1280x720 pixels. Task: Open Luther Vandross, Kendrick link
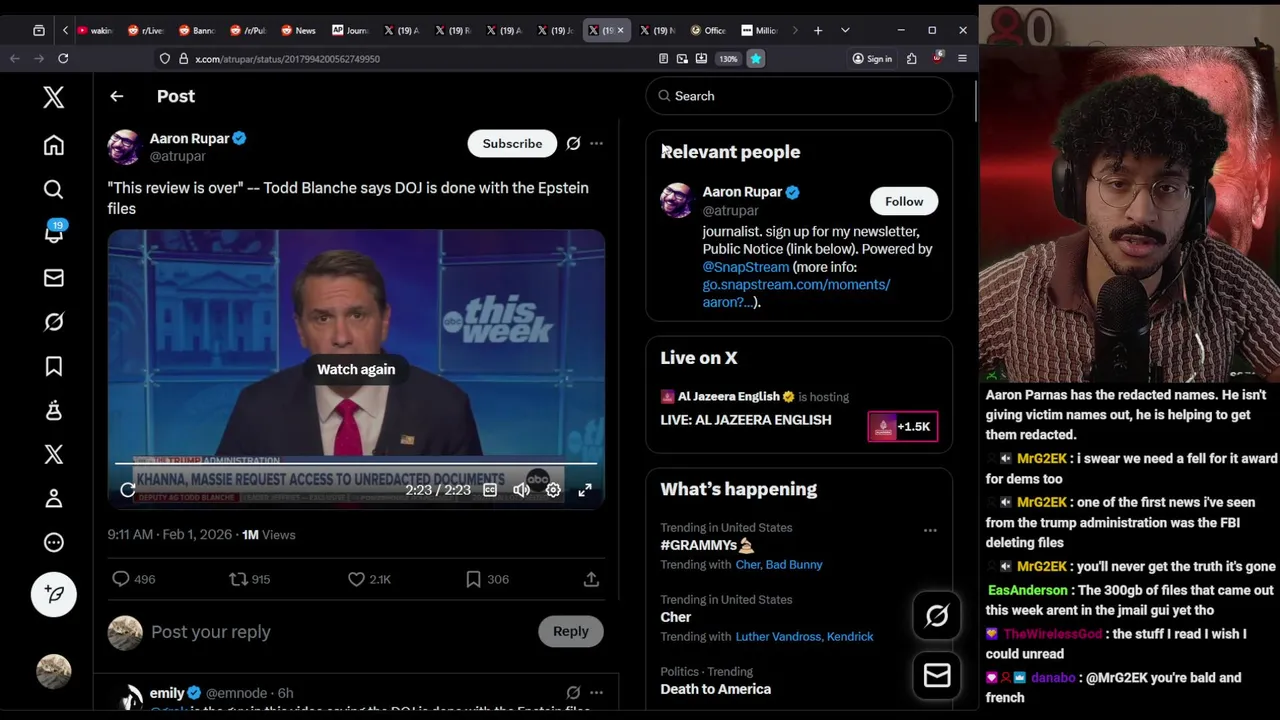pos(804,637)
